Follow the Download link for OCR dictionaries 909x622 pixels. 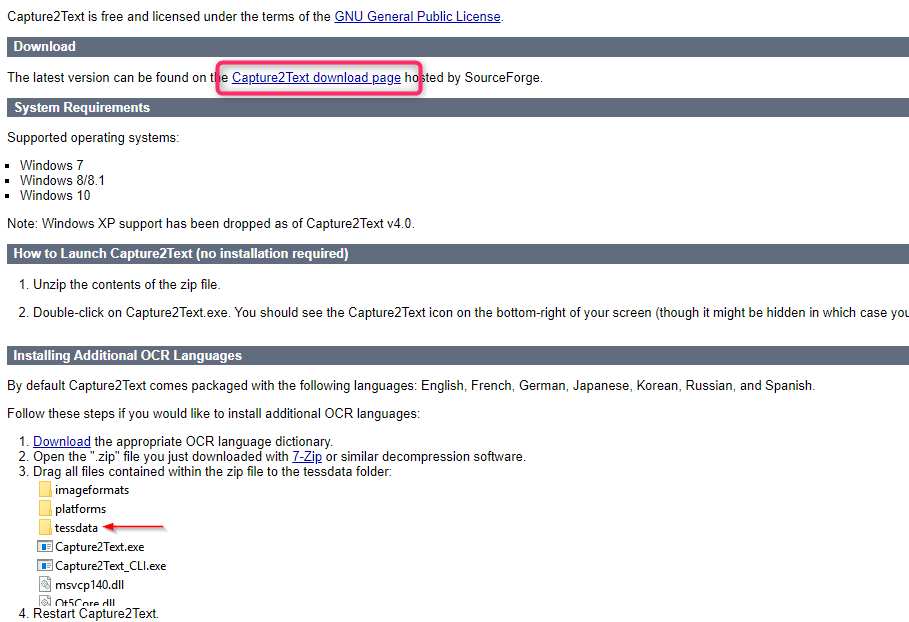pos(62,441)
